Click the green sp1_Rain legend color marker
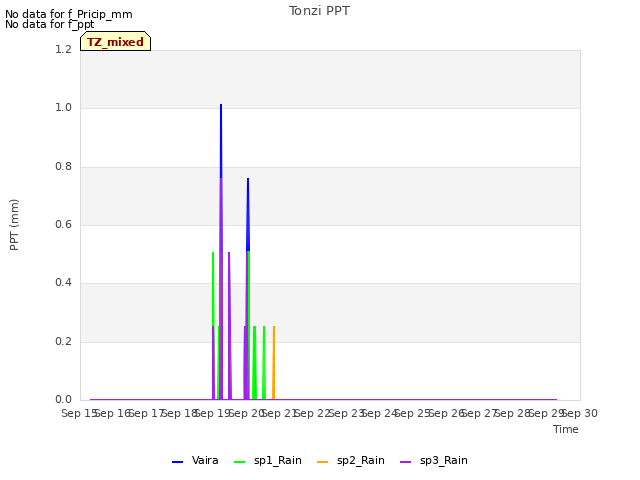The height and width of the screenshot is (480, 640). click(x=240, y=462)
